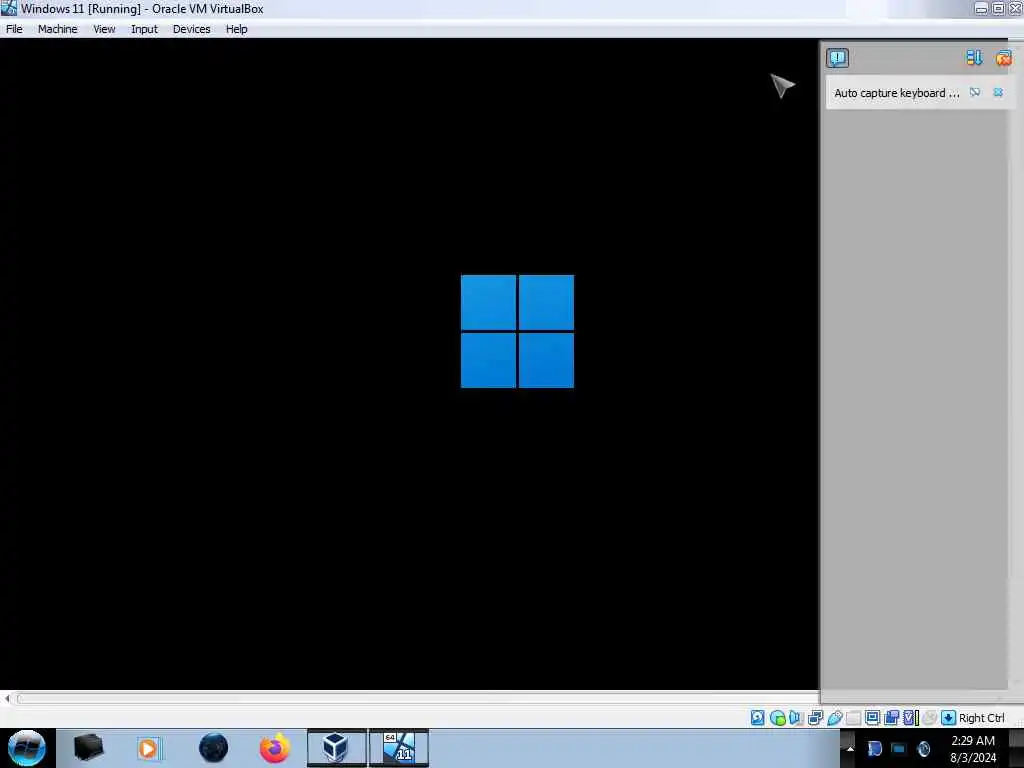This screenshot has width=1024, height=768.
Task: Open the black folder taskbar icon
Action: (88, 748)
